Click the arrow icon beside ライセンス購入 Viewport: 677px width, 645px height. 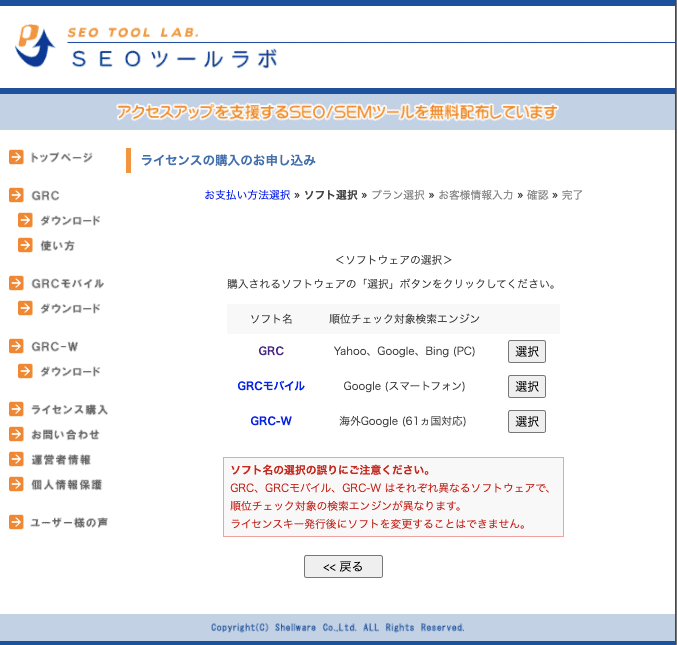(x=16, y=409)
